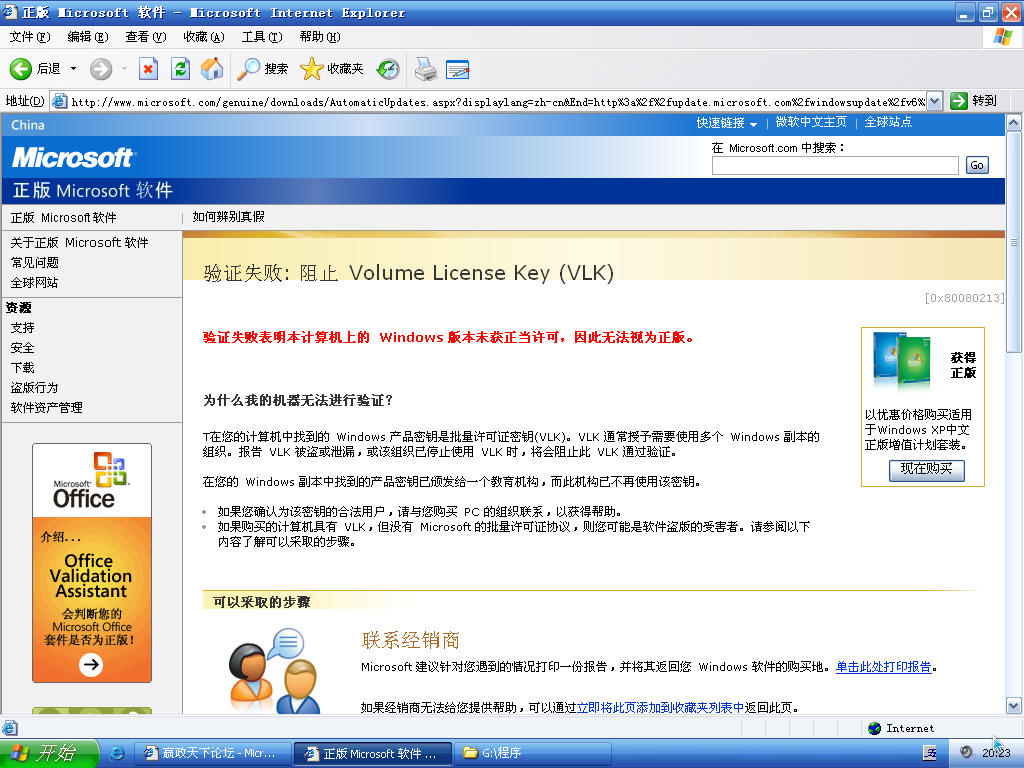This screenshot has width=1024, height=768.
Task: Refresh the page using the green arrows icon
Action: point(180,69)
